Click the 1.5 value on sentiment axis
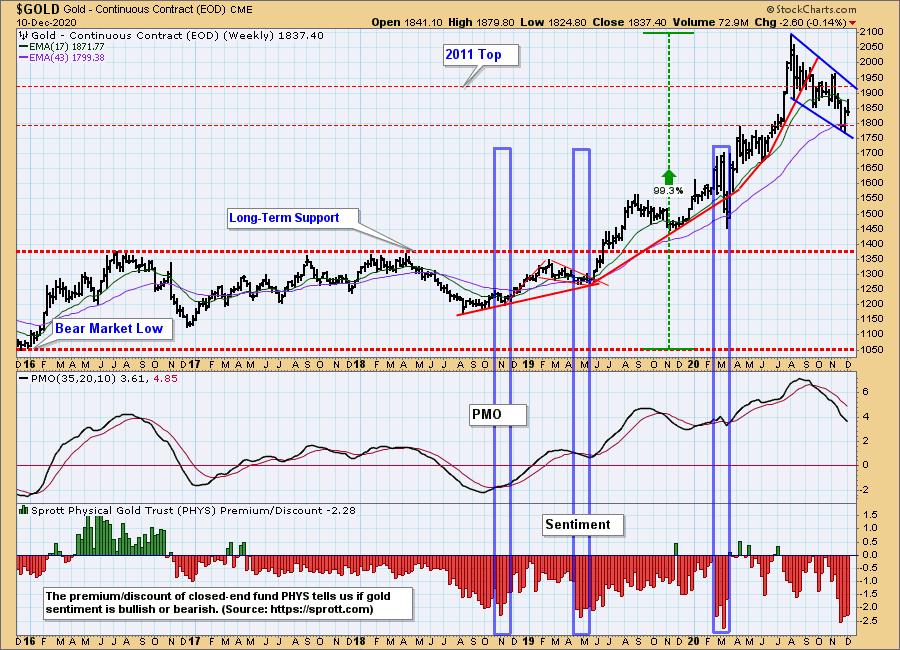 click(x=870, y=515)
